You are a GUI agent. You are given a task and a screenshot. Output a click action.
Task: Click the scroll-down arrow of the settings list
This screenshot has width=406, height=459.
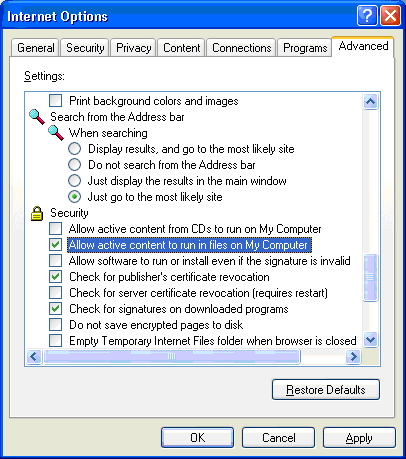click(371, 340)
